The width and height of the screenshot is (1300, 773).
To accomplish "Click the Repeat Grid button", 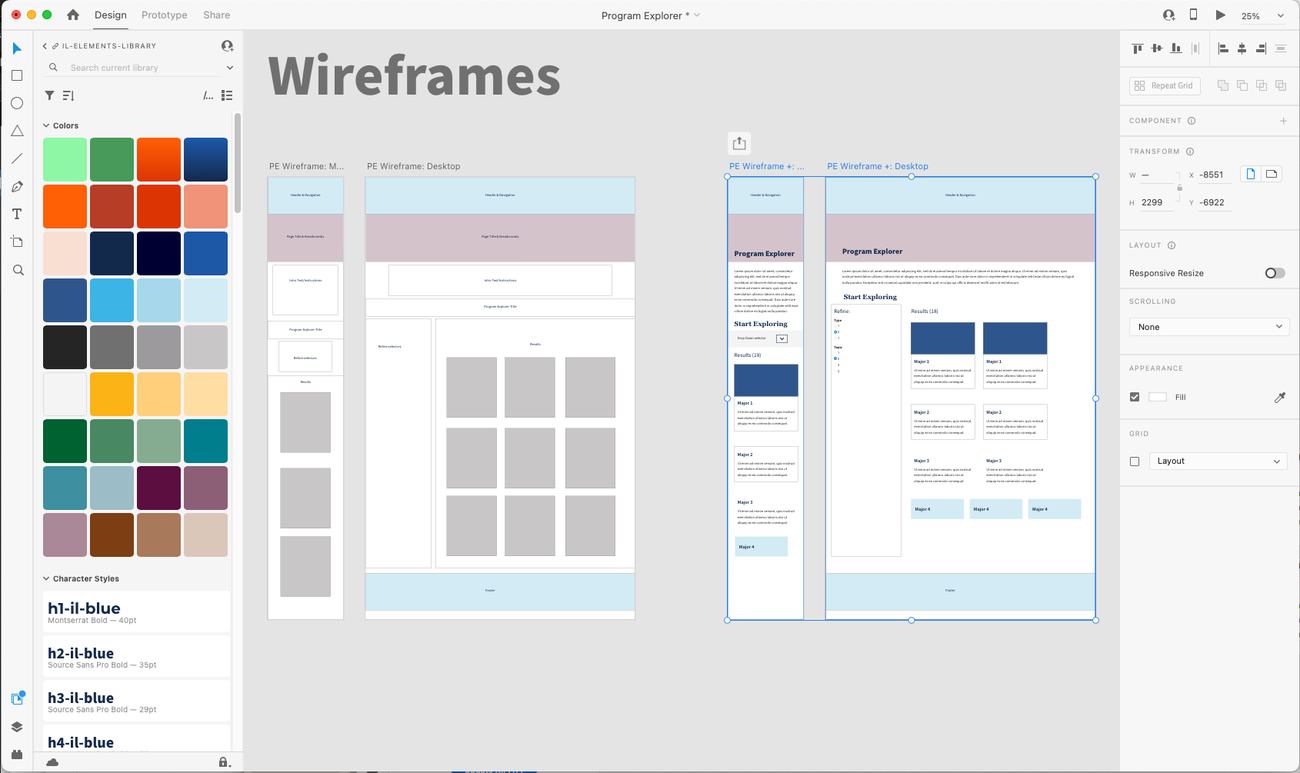I will 1164,86.
